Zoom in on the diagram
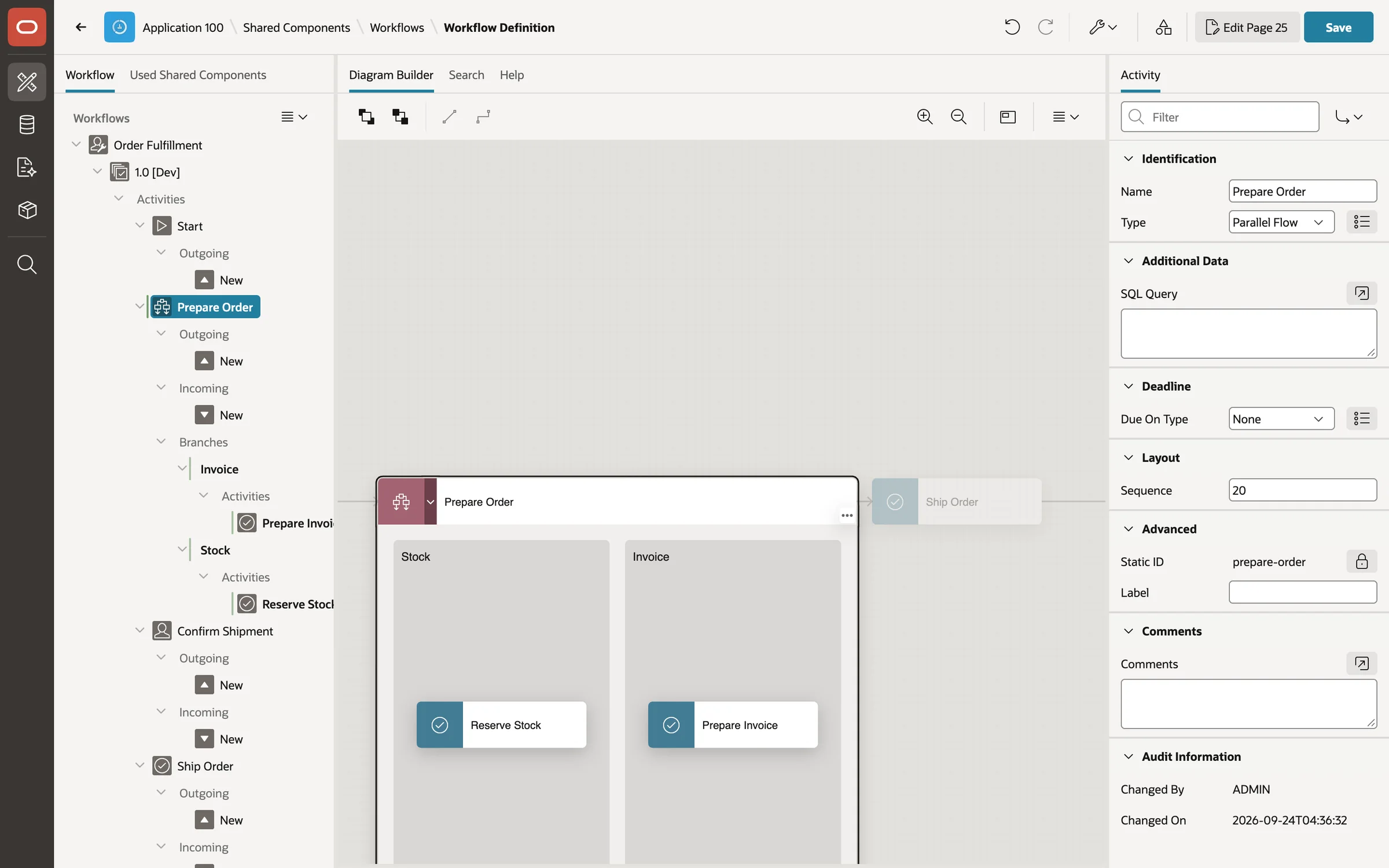The height and width of the screenshot is (868, 1389). 925,117
